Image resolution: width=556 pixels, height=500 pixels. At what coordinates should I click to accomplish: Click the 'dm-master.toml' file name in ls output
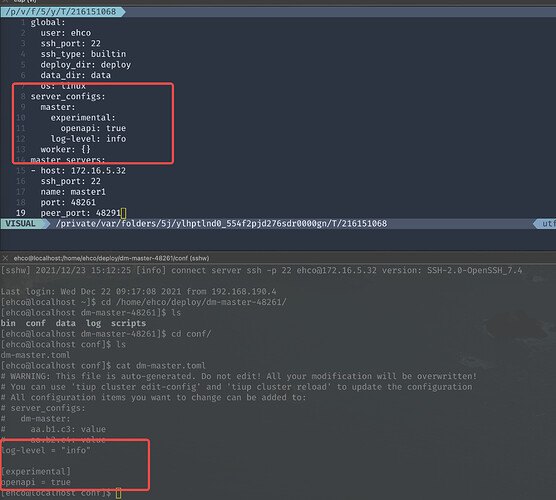tap(35, 355)
